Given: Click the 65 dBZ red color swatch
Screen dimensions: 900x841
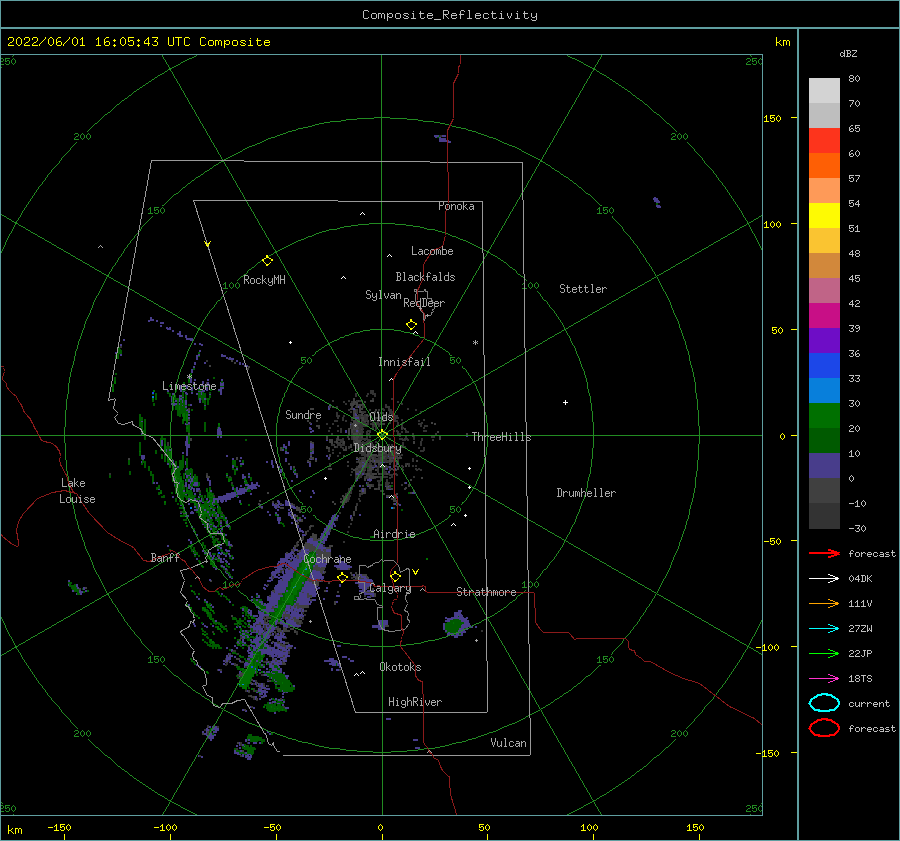Looking at the screenshot, I should coord(824,140).
